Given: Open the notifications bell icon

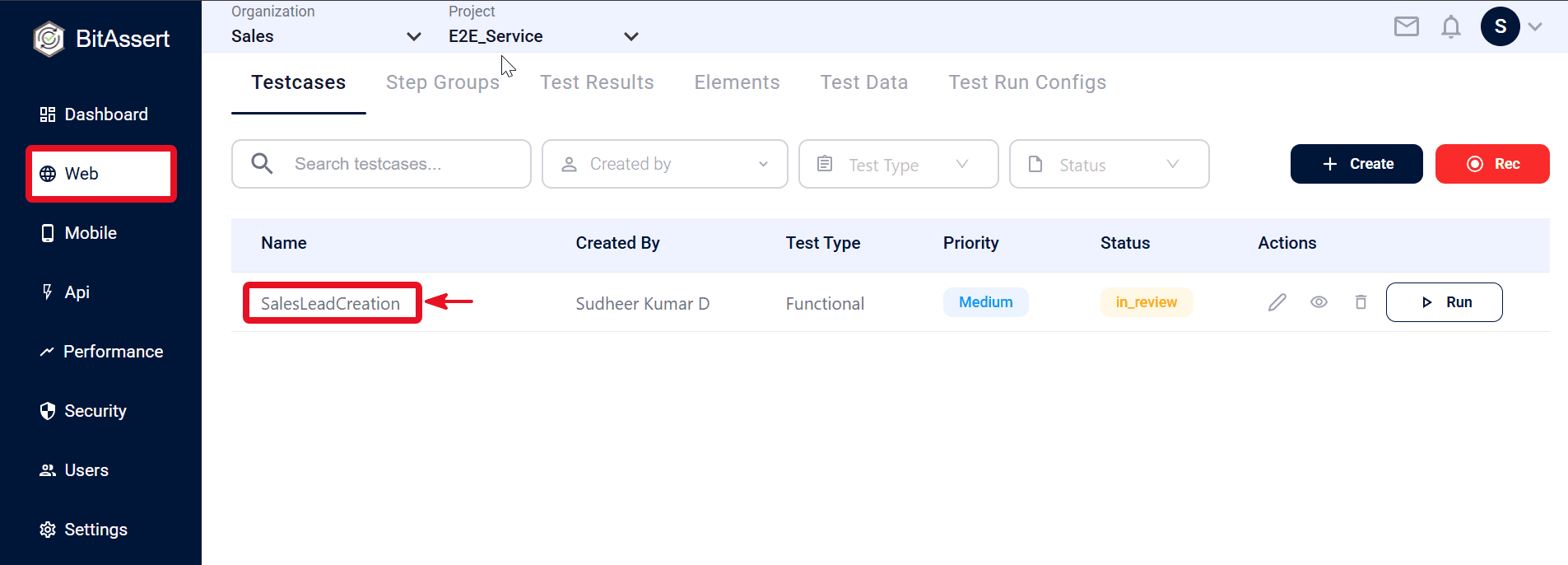Looking at the screenshot, I should (x=1451, y=26).
